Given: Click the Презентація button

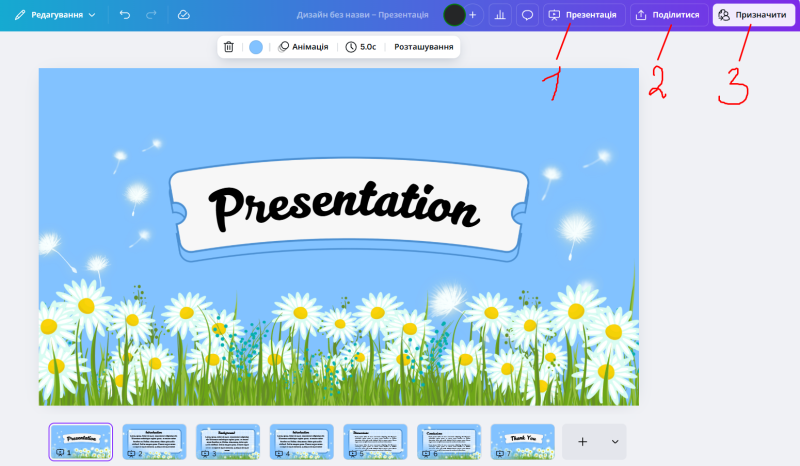Looking at the screenshot, I should pos(583,15).
